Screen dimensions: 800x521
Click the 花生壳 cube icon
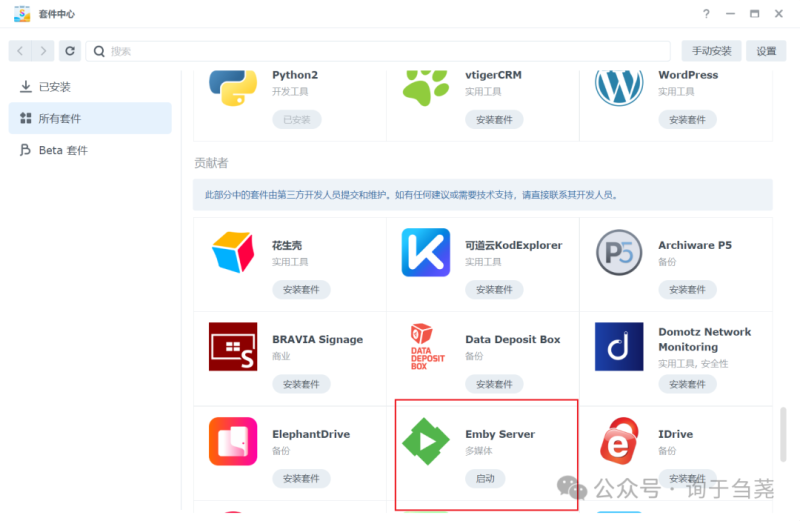233,252
